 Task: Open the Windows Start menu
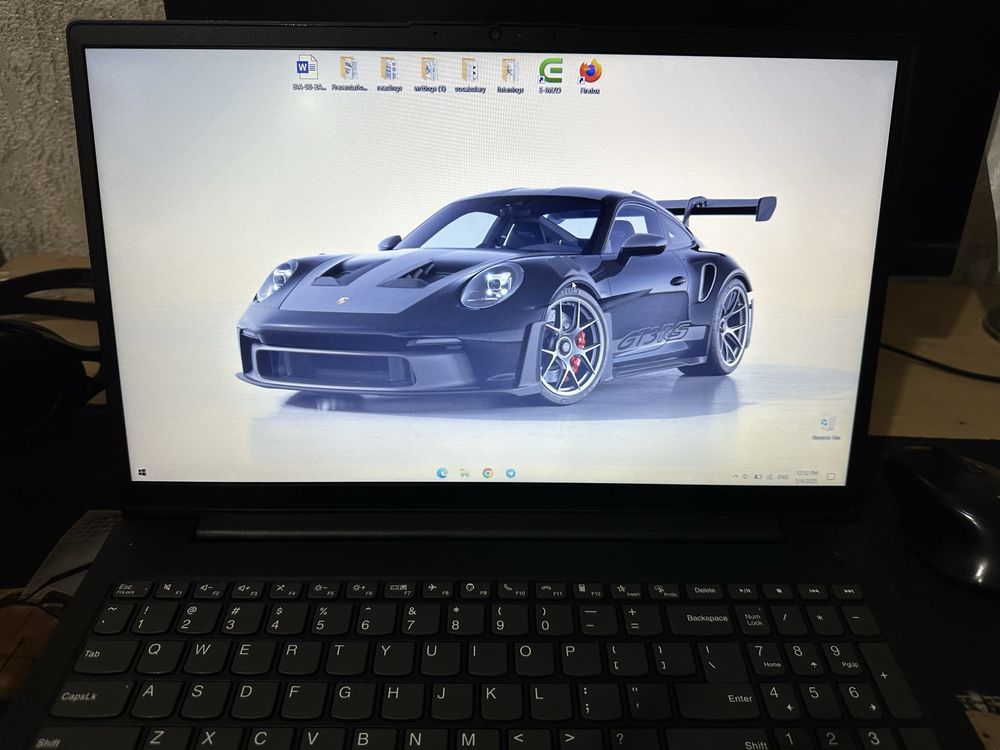pos(142,473)
